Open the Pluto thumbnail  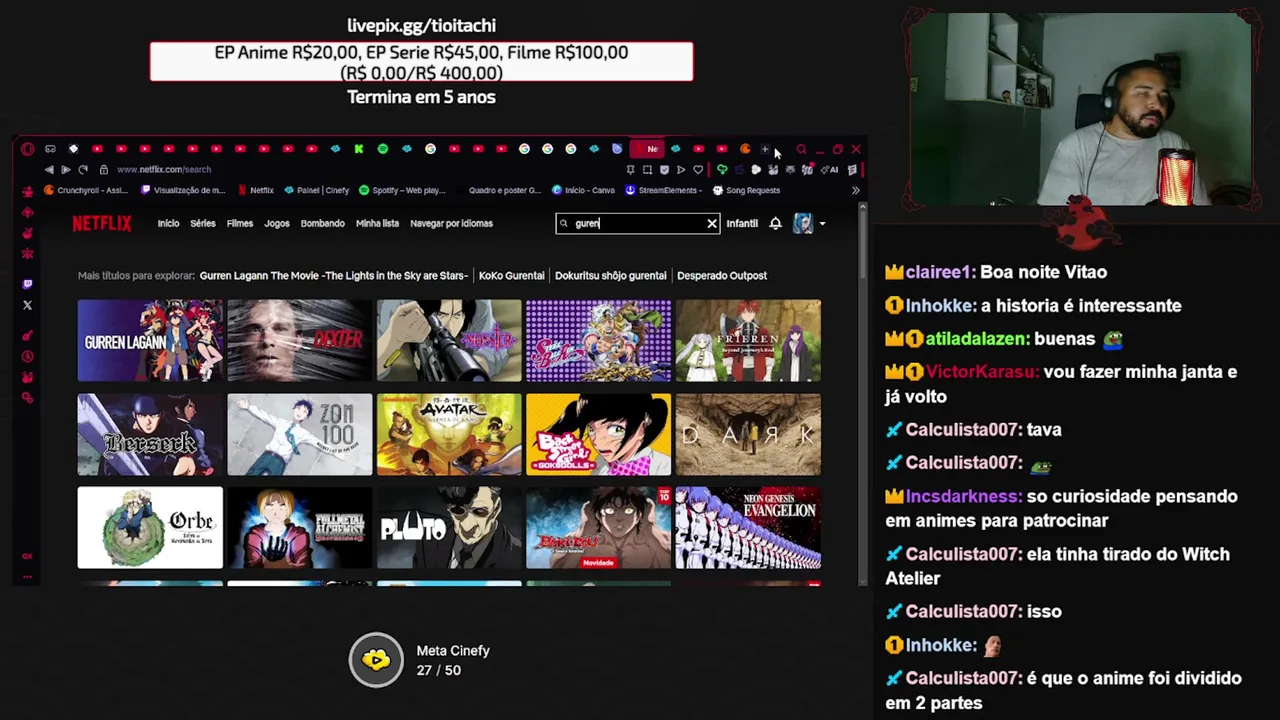tap(449, 528)
